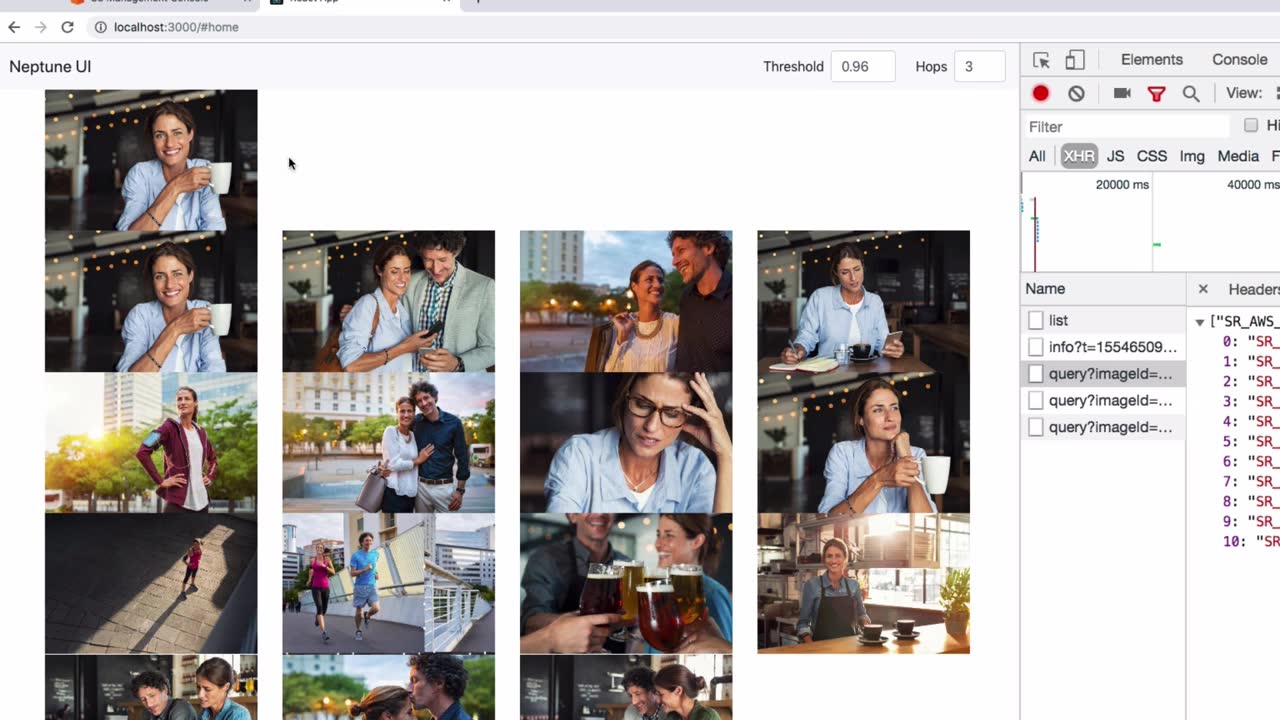This screenshot has height=720, width=1280.
Task: Filter requests by XHR
Action: 1079,156
